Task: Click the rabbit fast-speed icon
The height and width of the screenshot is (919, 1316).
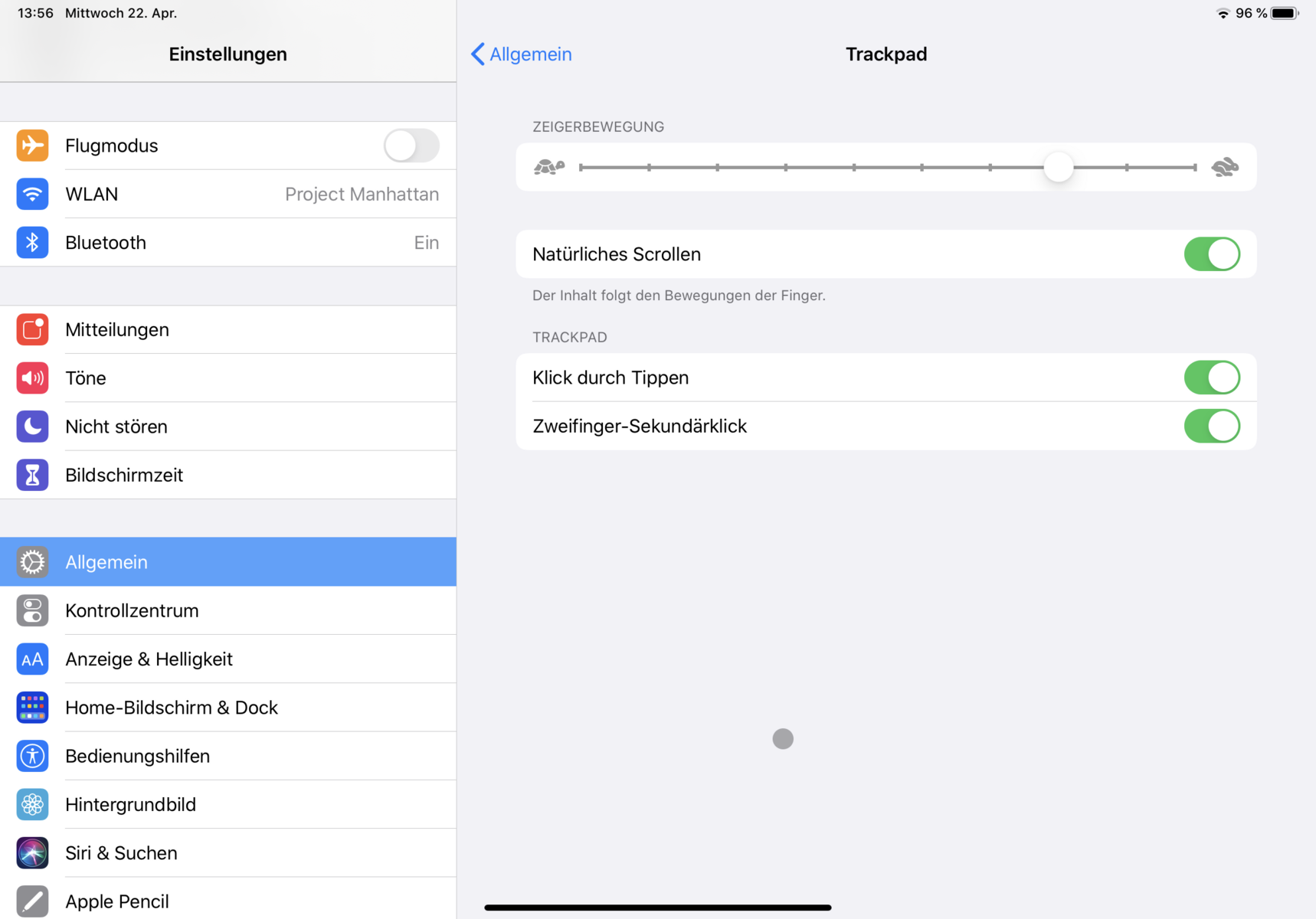Action: point(1225,167)
